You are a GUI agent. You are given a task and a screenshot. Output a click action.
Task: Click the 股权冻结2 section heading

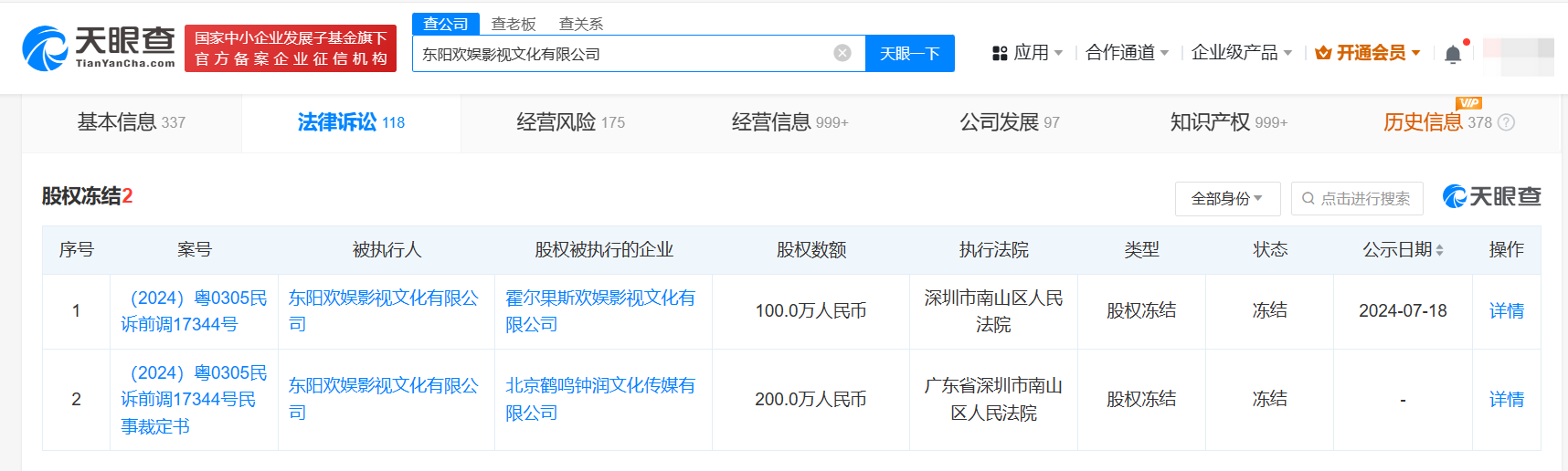[x=87, y=196]
